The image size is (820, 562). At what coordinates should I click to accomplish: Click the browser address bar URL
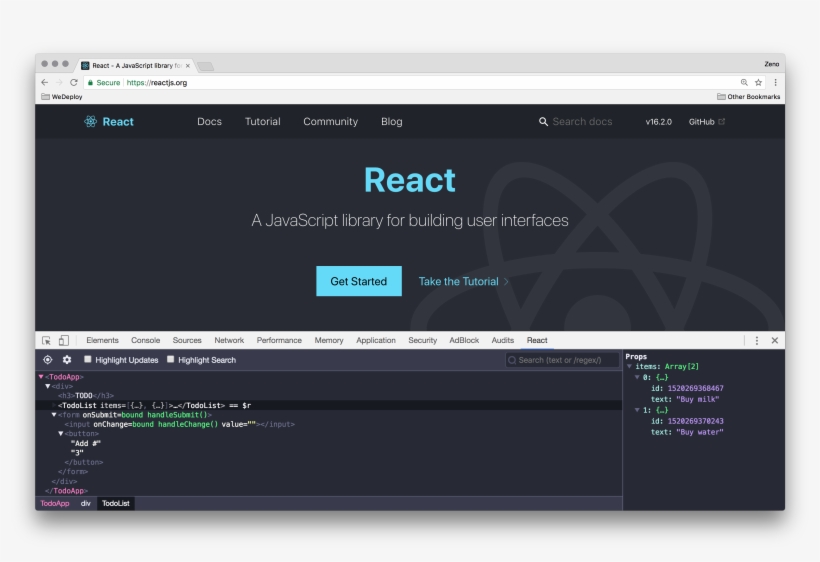tap(156, 83)
